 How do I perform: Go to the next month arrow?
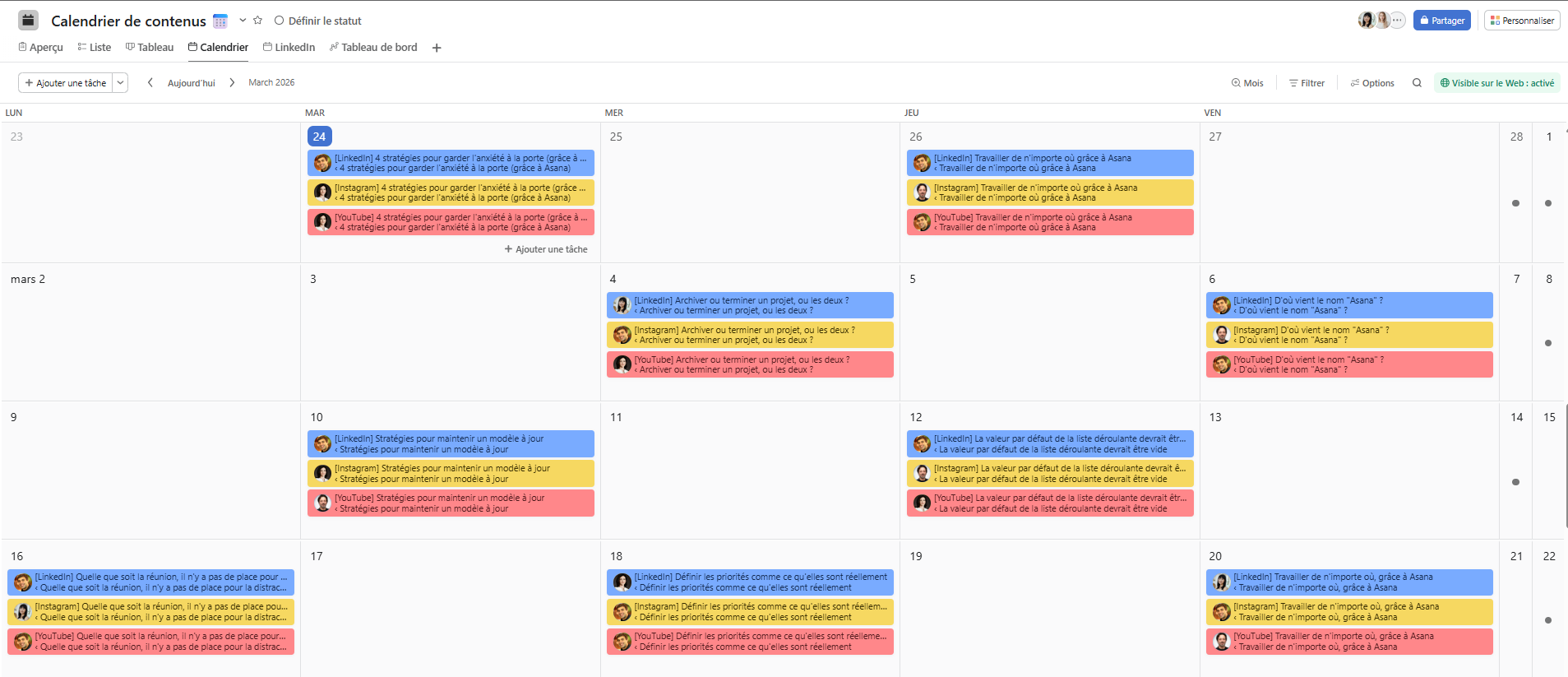click(232, 83)
